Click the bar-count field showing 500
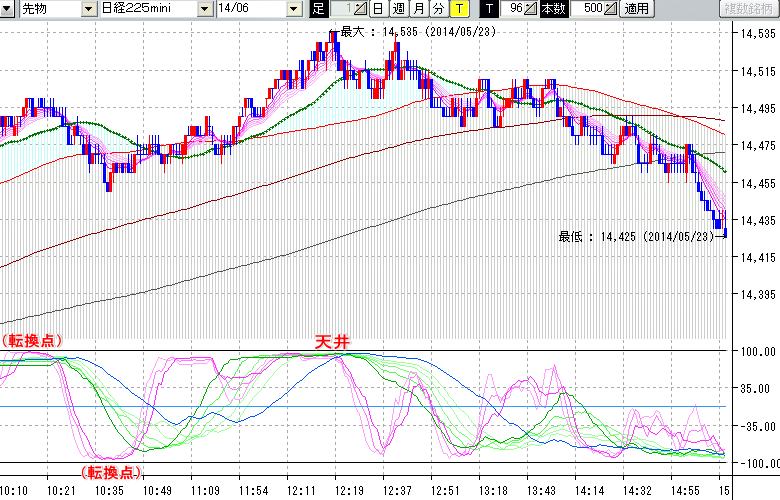The height and width of the screenshot is (500, 780). [x=588, y=9]
